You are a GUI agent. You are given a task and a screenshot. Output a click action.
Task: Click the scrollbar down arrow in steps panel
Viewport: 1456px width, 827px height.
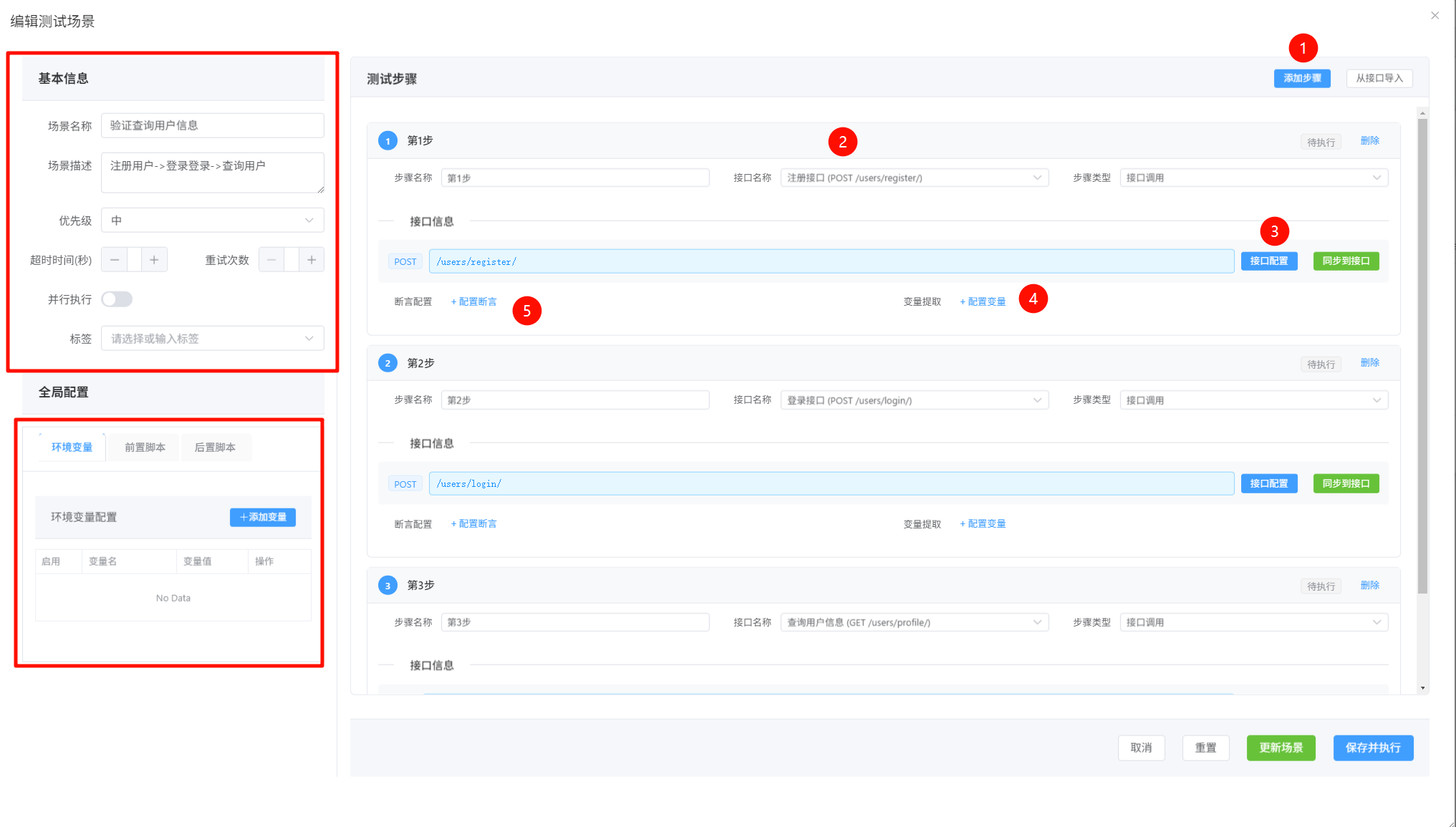point(1422,688)
